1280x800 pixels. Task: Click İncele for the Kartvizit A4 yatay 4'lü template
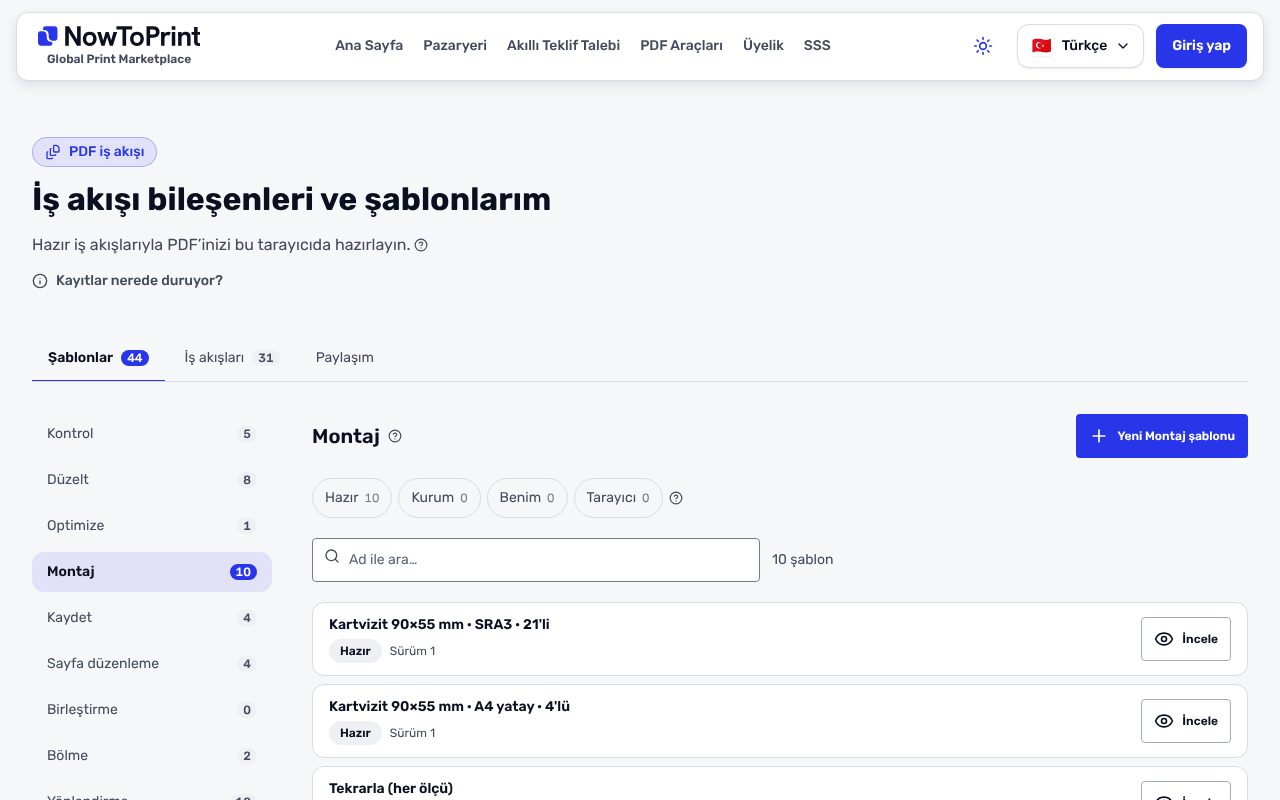[x=1186, y=721]
